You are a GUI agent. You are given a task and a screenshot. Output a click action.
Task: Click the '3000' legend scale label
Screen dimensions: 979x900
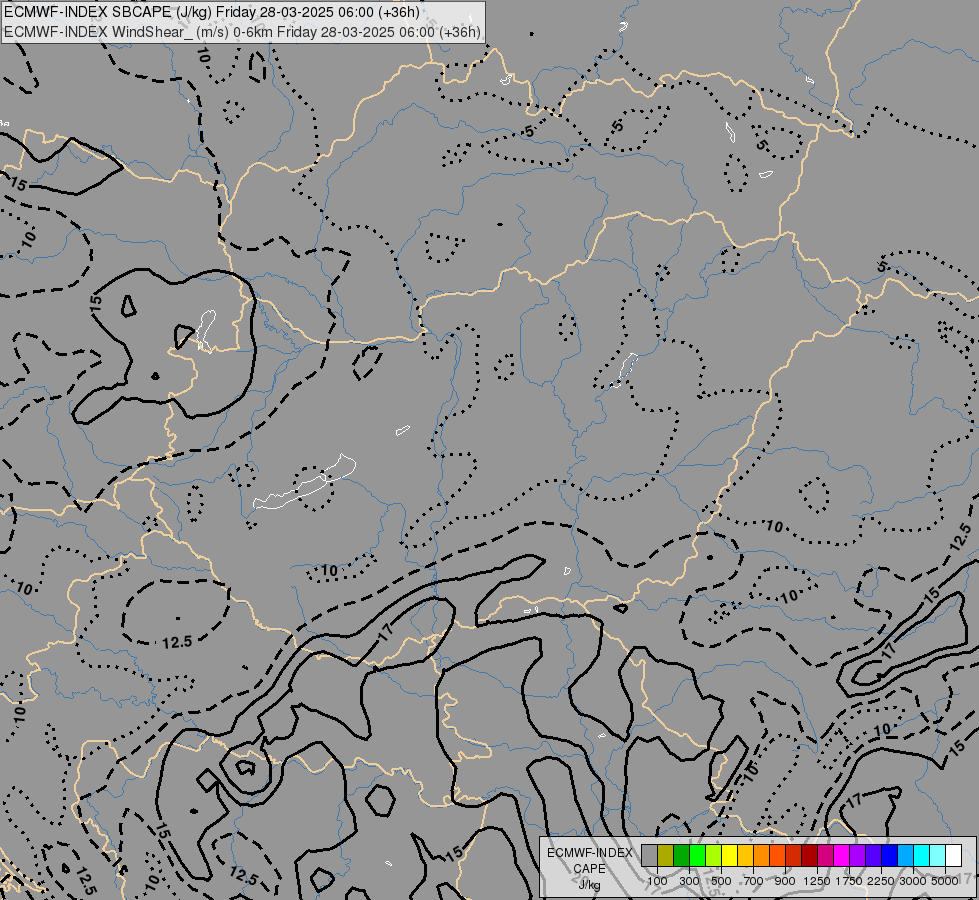(913, 881)
